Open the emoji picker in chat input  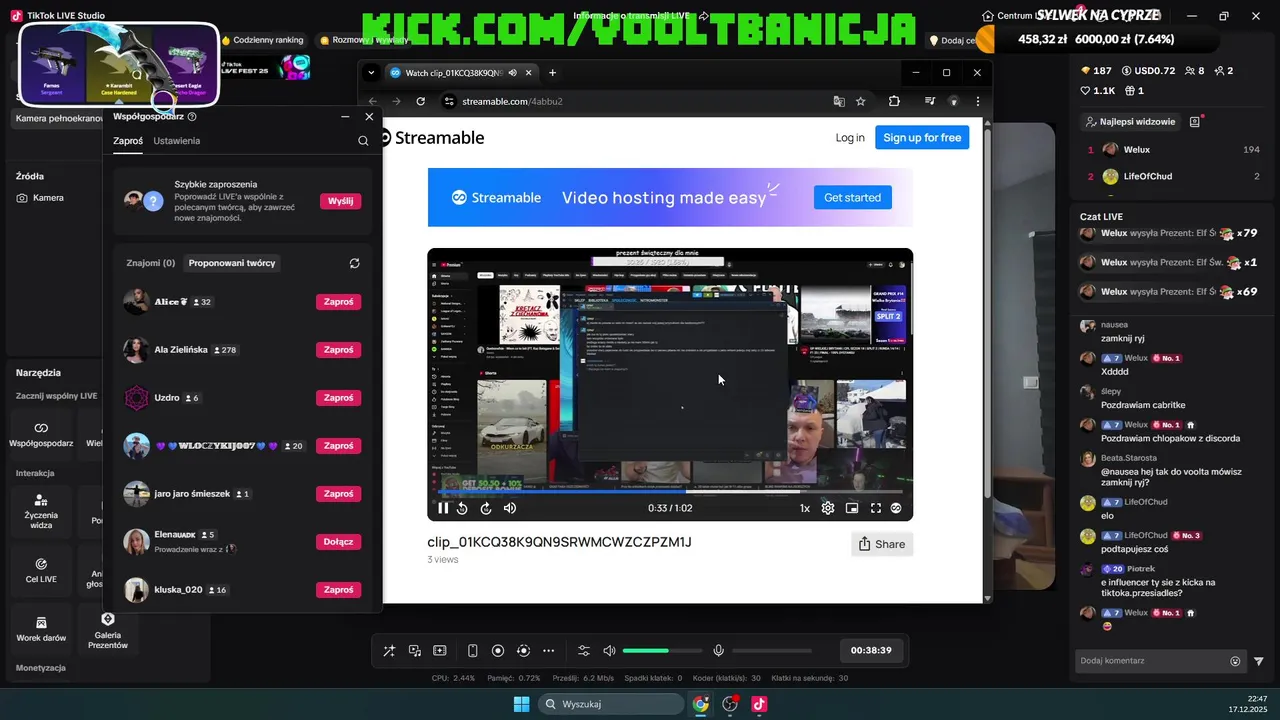click(x=1235, y=661)
